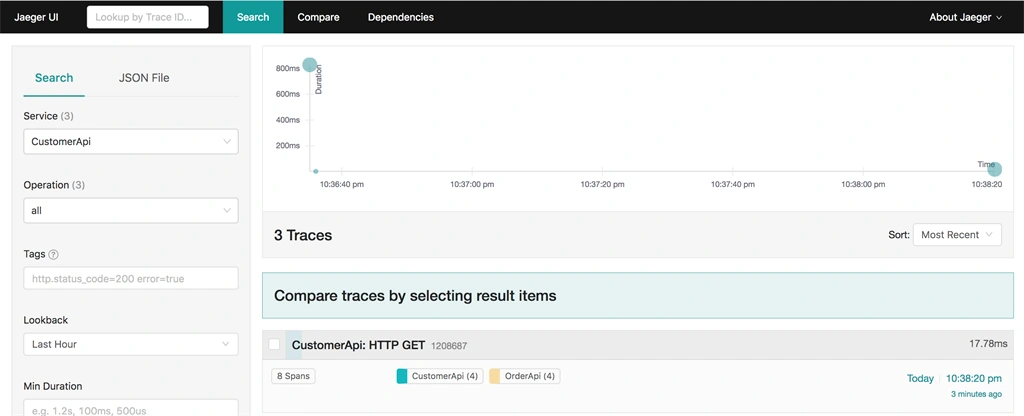This screenshot has width=1024, height=416.
Task: Click the Tags help question mark icon
Action: [54, 255]
